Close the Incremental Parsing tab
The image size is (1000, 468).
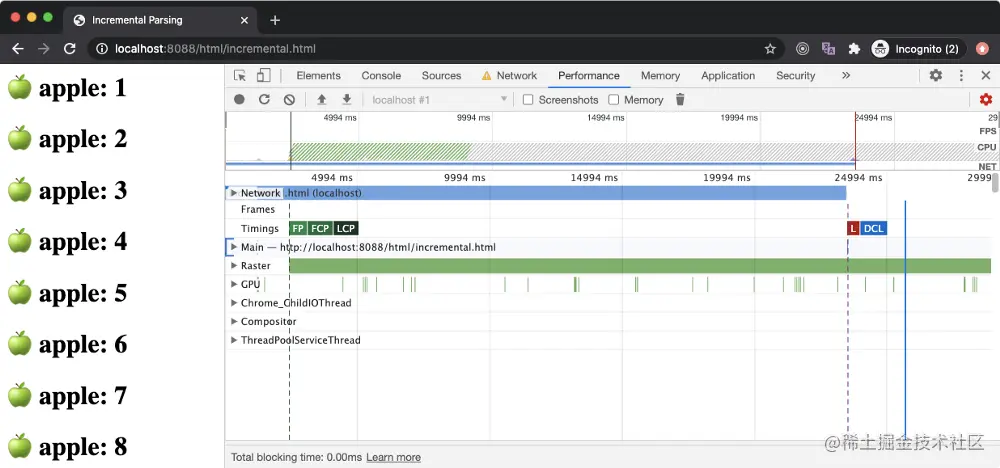[244, 20]
